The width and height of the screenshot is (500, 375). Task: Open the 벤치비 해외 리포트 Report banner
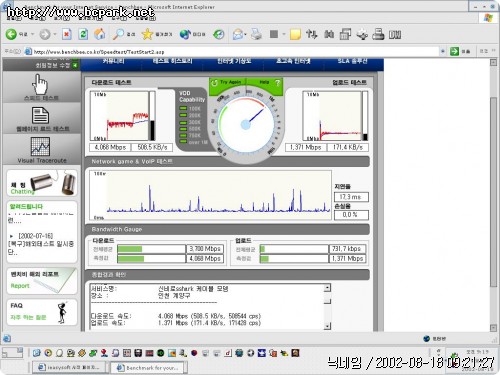[42, 281]
